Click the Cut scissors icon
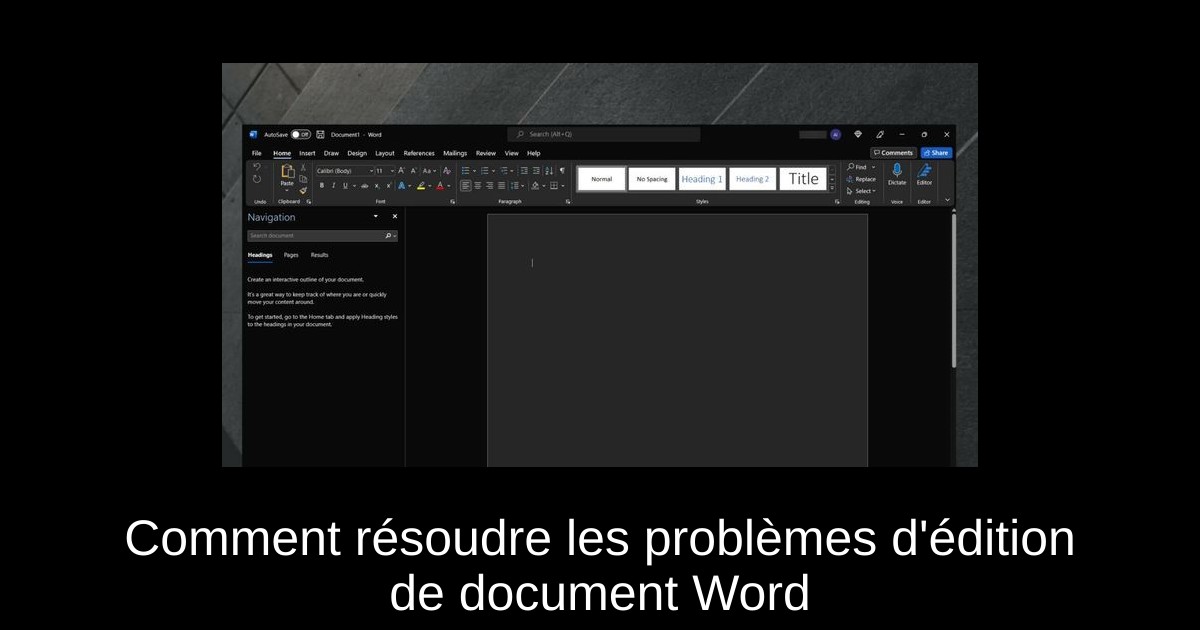Image resolution: width=1200 pixels, height=630 pixels. [303, 167]
